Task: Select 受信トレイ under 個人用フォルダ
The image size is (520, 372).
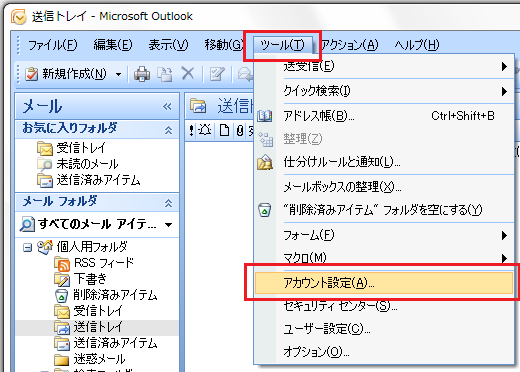Action: coord(98,311)
